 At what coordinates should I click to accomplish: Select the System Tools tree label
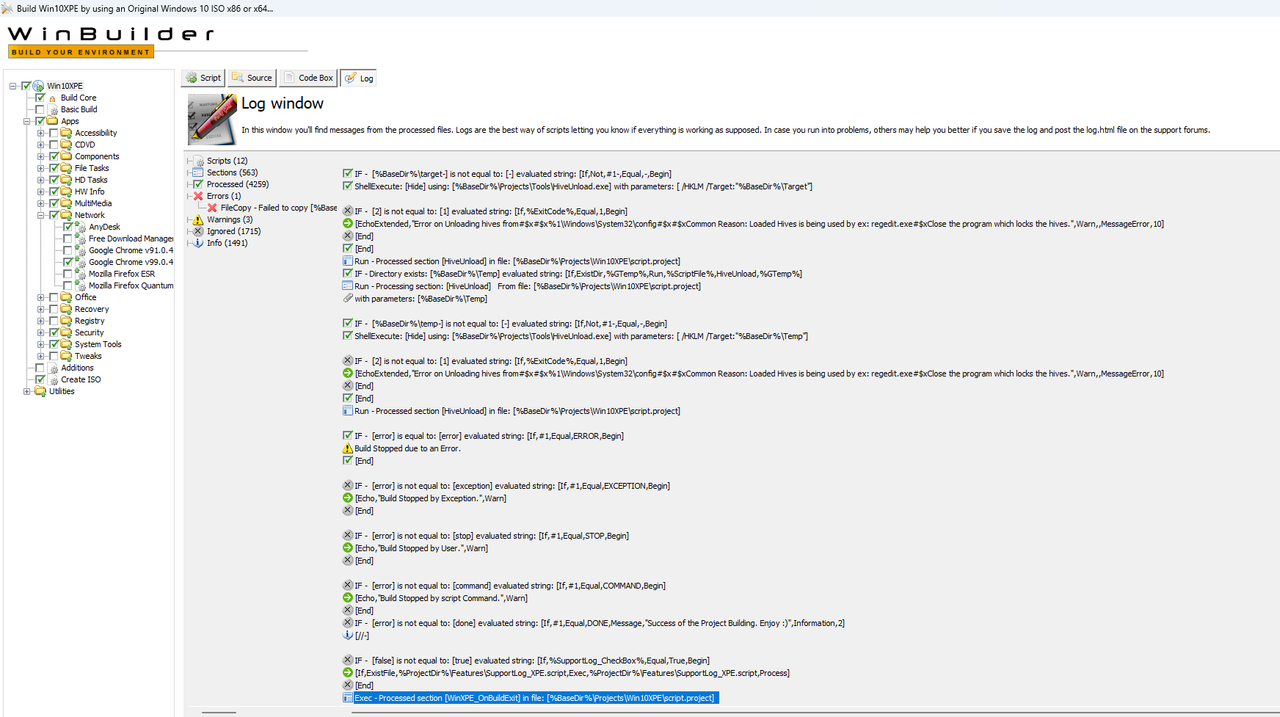point(98,344)
